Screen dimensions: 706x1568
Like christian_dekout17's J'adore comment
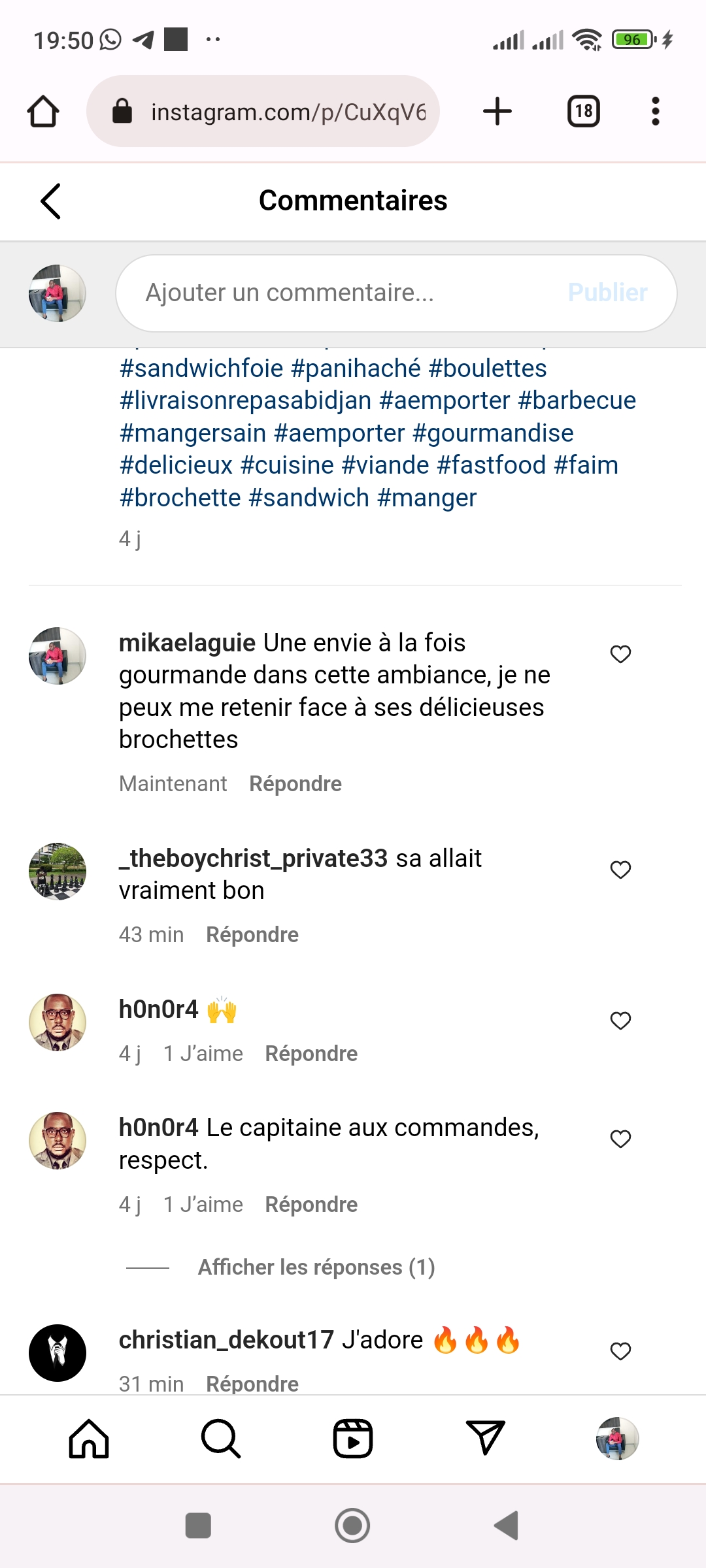point(620,1351)
